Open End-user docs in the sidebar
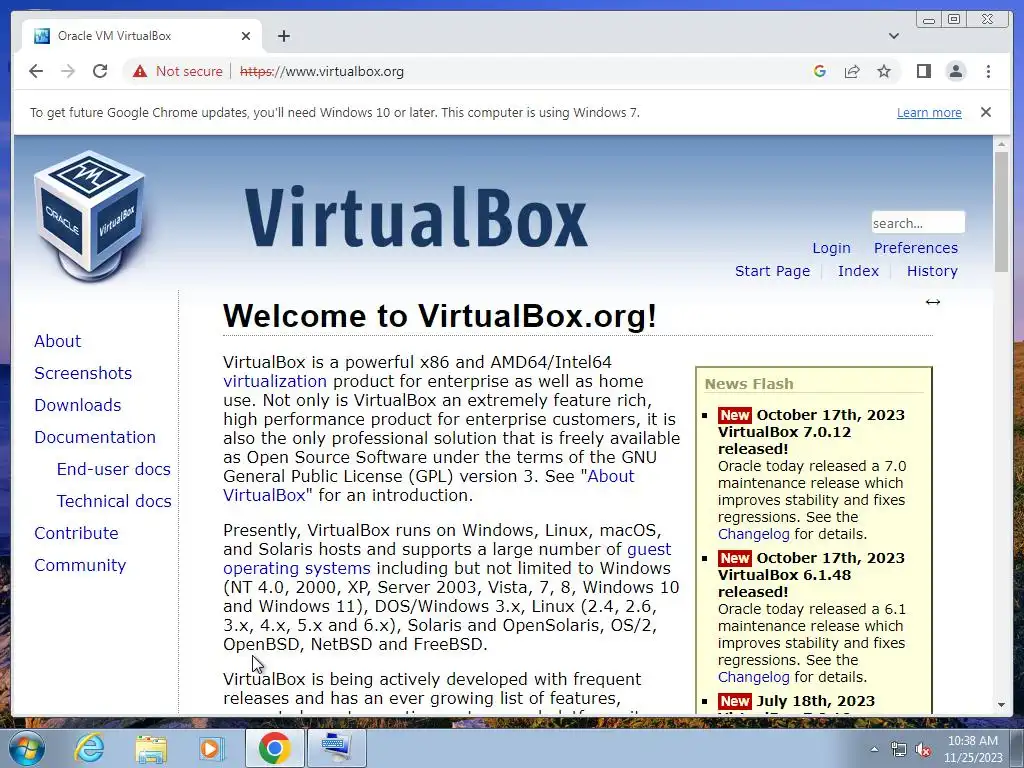The image size is (1024, 768). (x=114, y=469)
